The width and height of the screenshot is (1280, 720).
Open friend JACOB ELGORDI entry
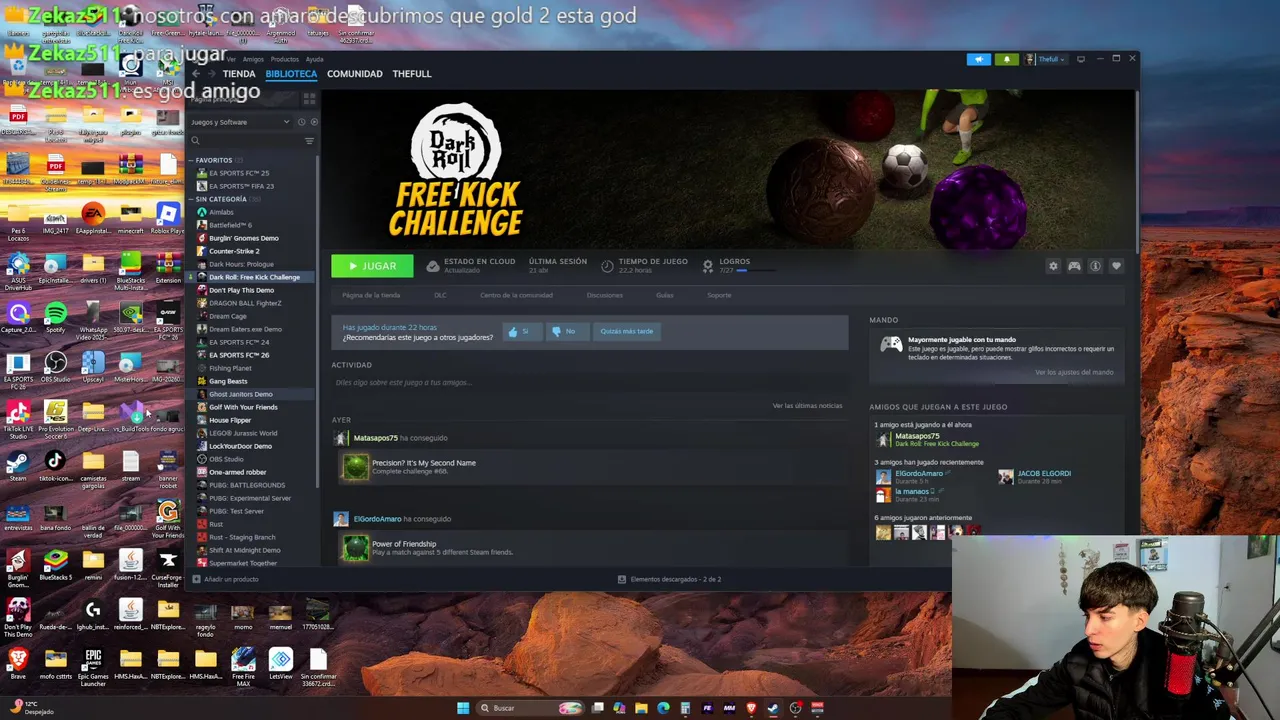pyautogui.click(x=1036, y=477)
